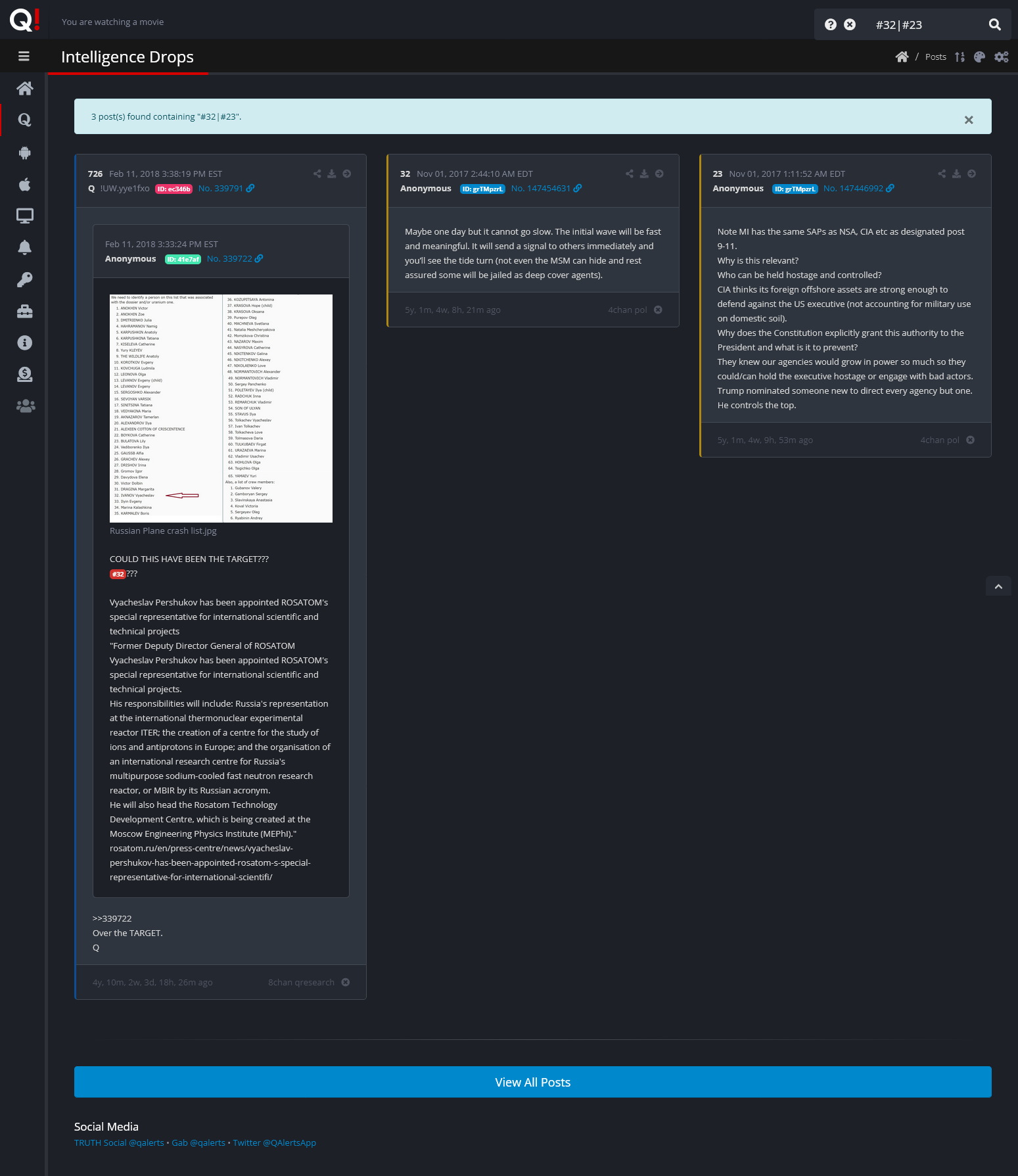Click post number 32 header
The width and height of the screenshot is (1018, 1176).
[x=405, y=174]
